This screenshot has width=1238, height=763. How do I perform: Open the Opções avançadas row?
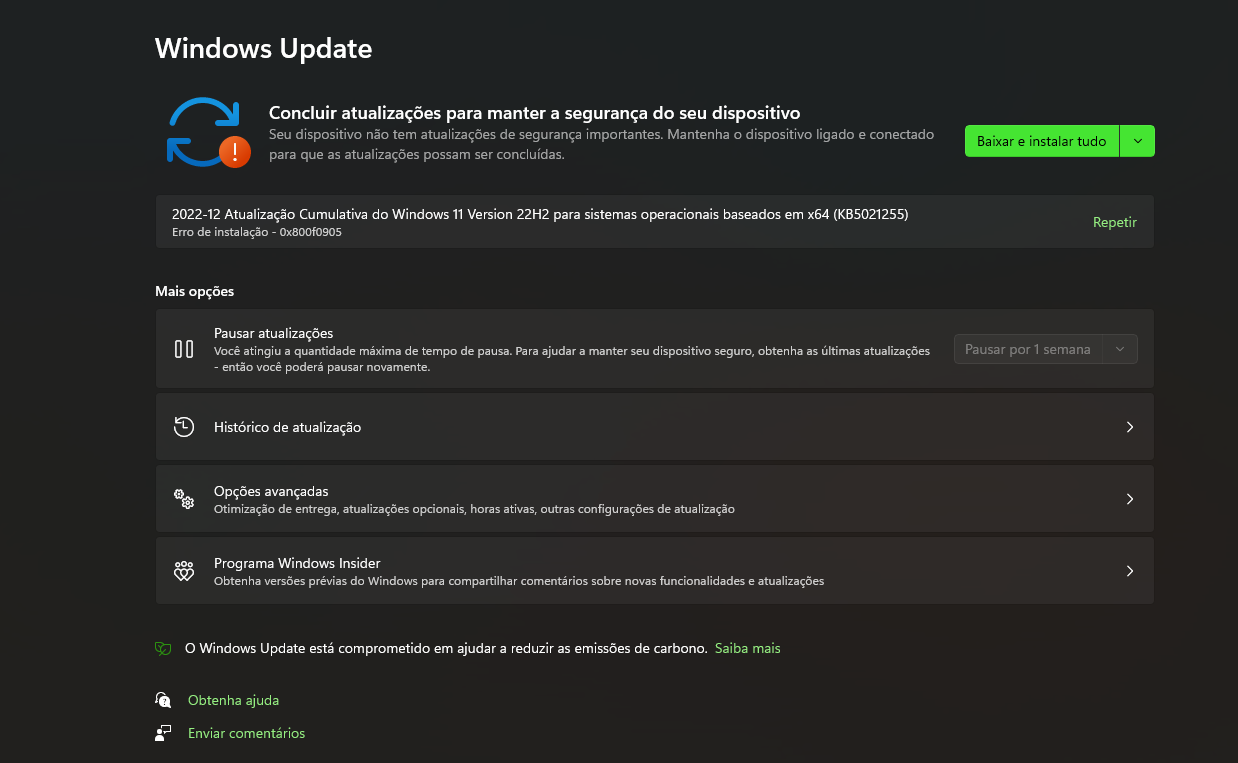(655, 499)
